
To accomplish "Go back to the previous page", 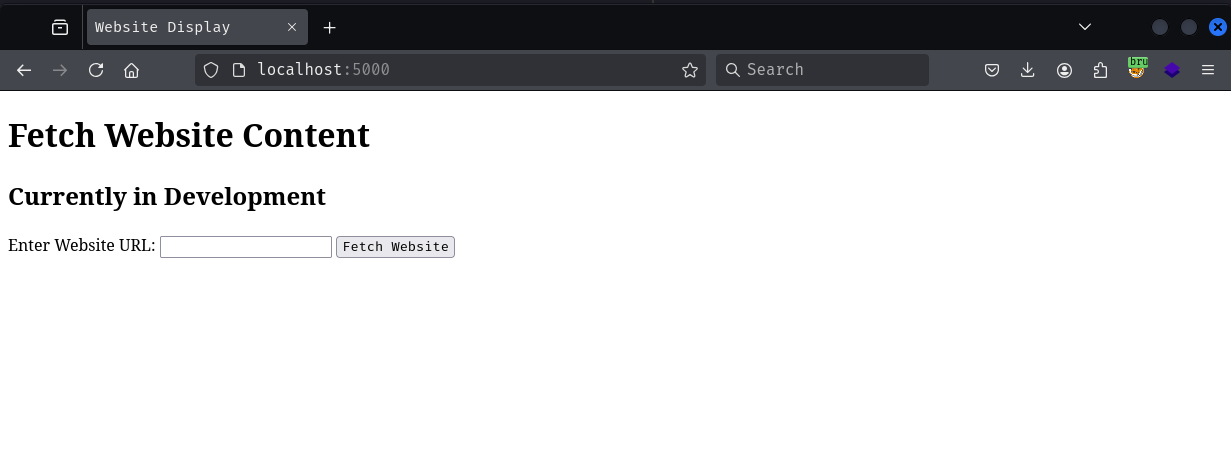I will click(x=24, y=70).
